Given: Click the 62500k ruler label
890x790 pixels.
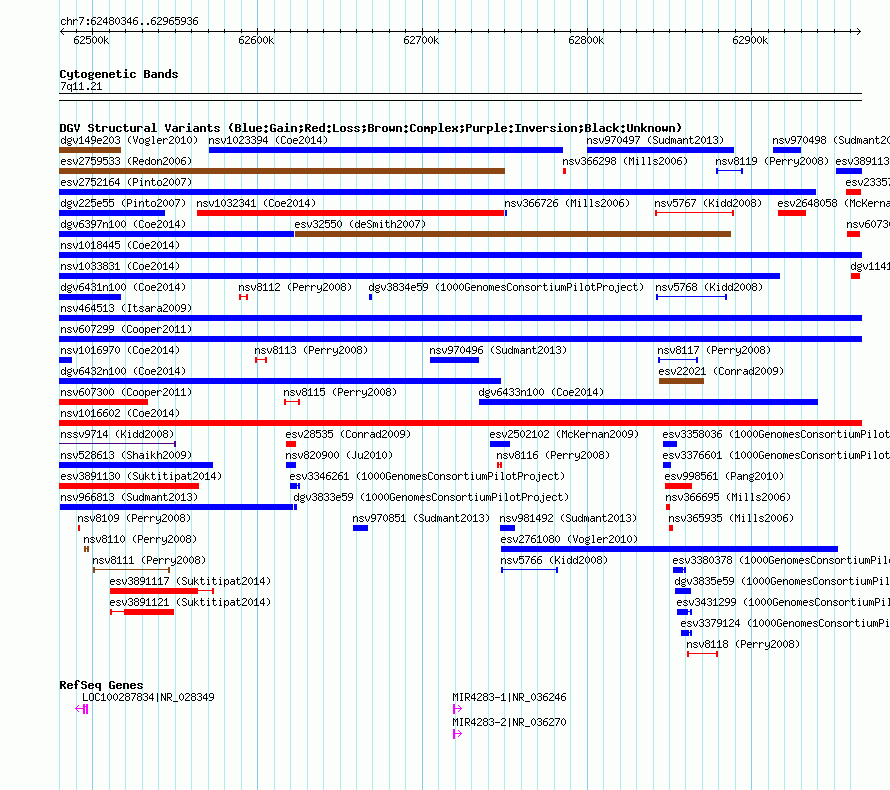Looking at the screenshot, I should point(91,40).
